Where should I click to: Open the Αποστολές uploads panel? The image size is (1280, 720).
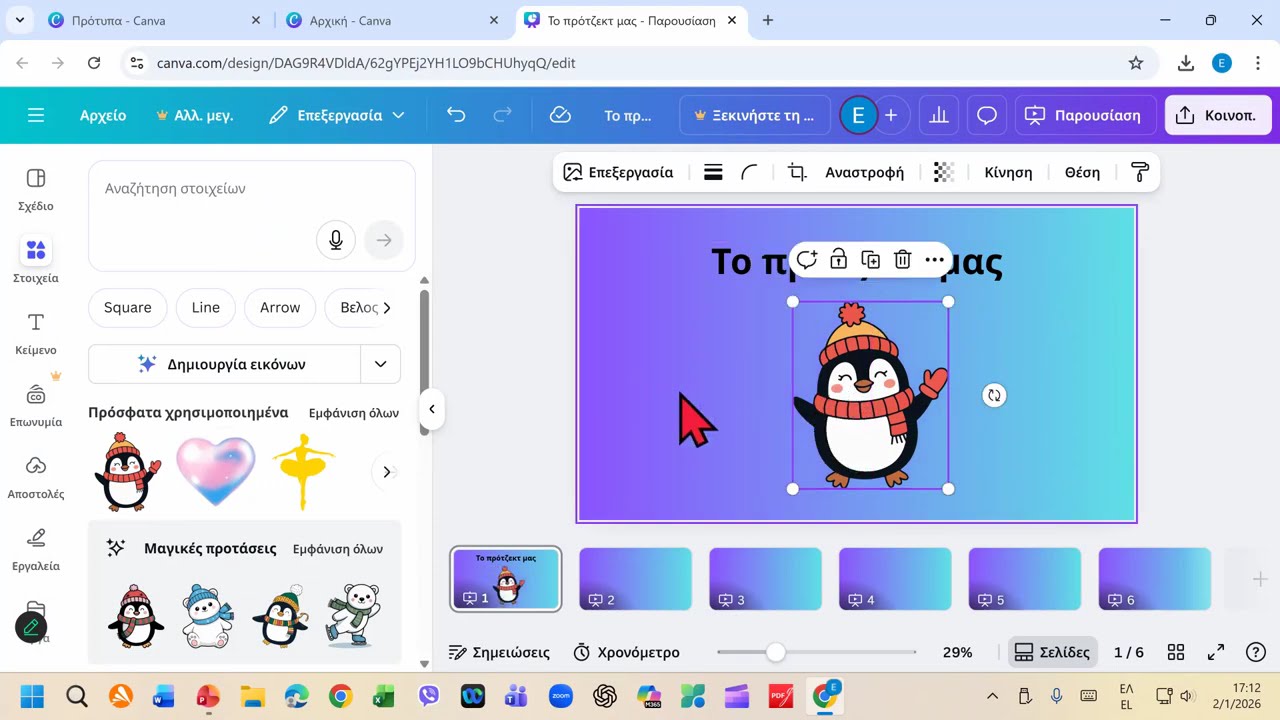[x=36, y=477]
